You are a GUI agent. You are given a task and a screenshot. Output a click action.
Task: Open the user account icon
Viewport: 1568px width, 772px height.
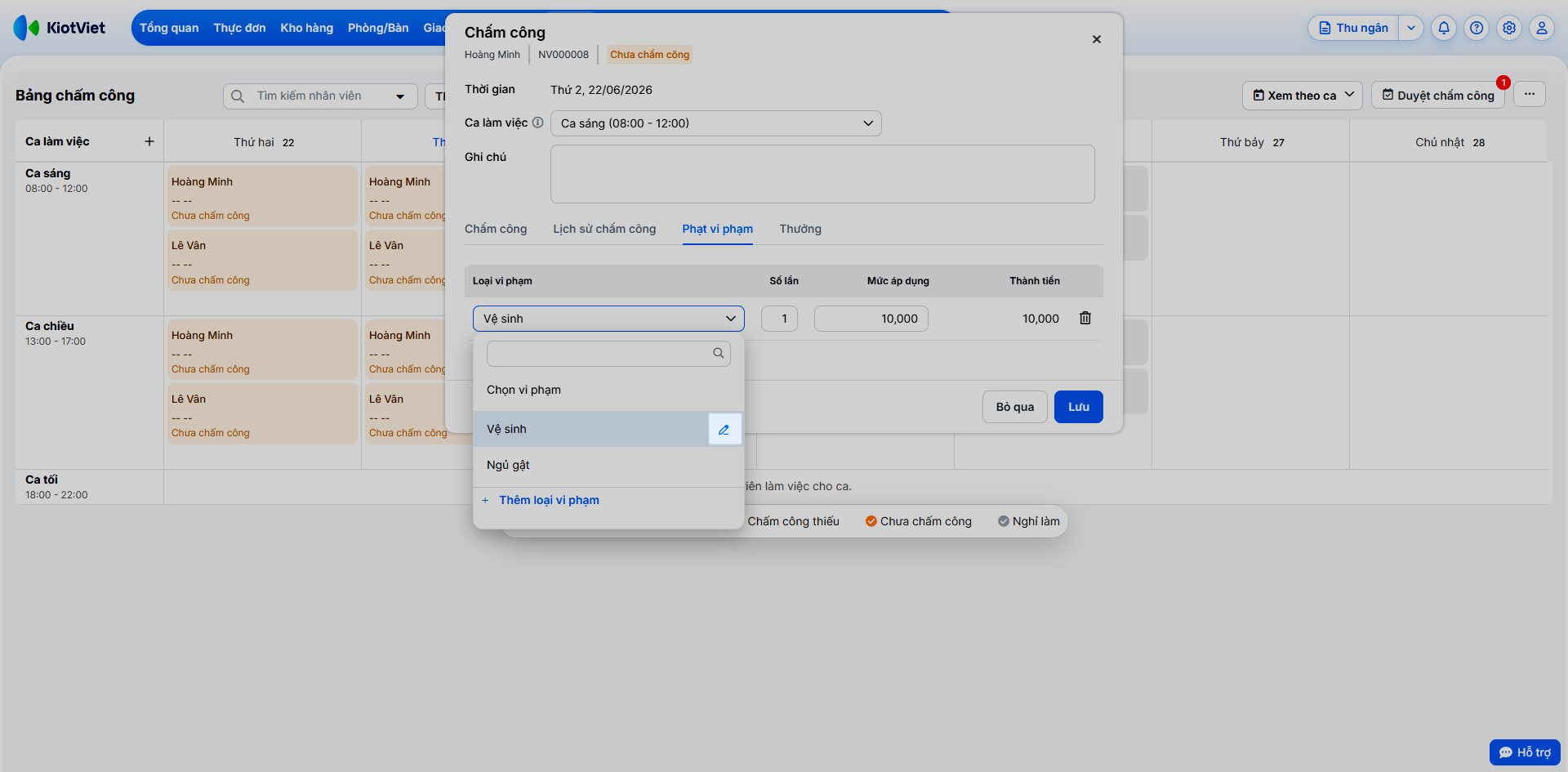coord(1542,28)
